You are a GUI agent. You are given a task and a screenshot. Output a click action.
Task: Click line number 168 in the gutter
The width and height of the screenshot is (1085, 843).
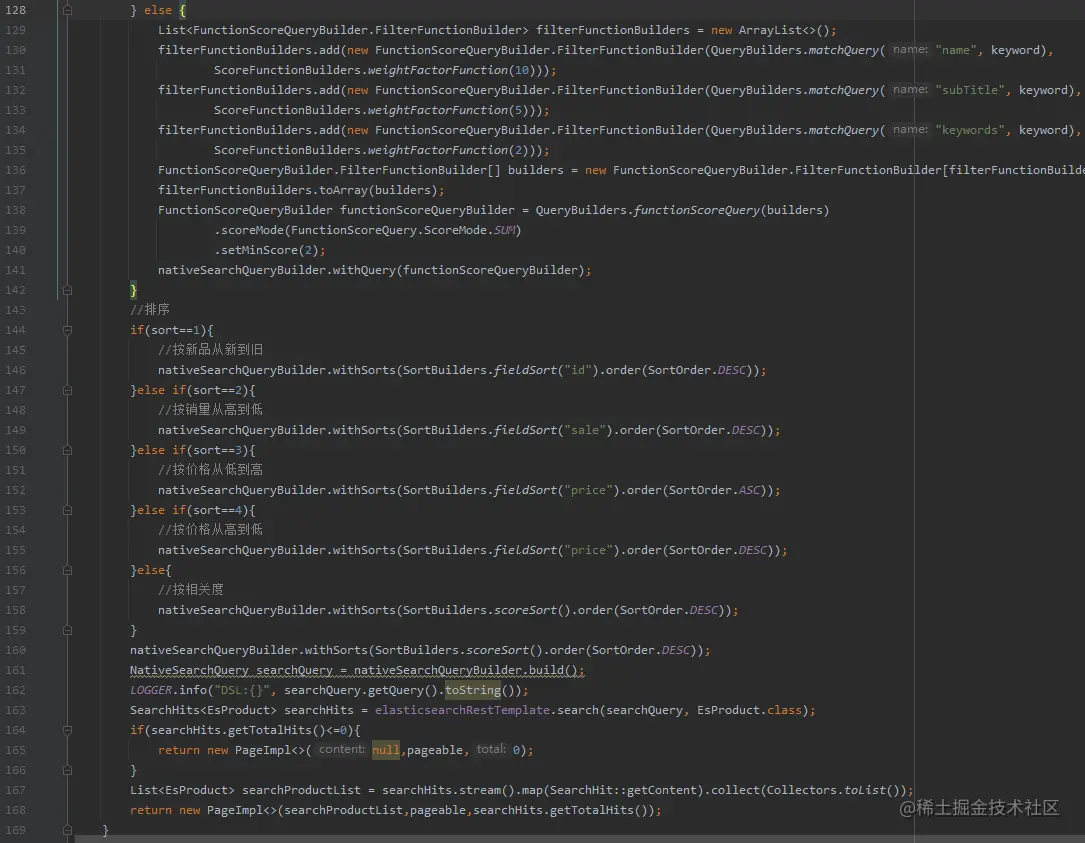click(15, 810)
